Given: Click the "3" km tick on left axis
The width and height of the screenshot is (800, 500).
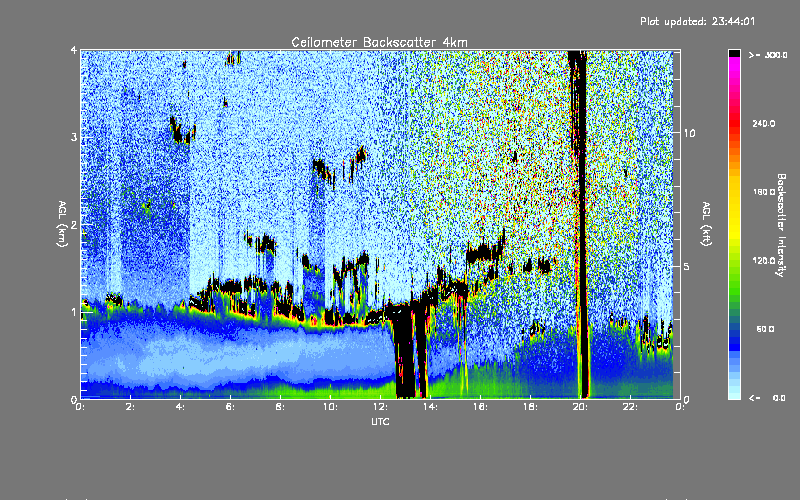Looking at the screenshot, I should pyautogui.click(x=74, y=137).
